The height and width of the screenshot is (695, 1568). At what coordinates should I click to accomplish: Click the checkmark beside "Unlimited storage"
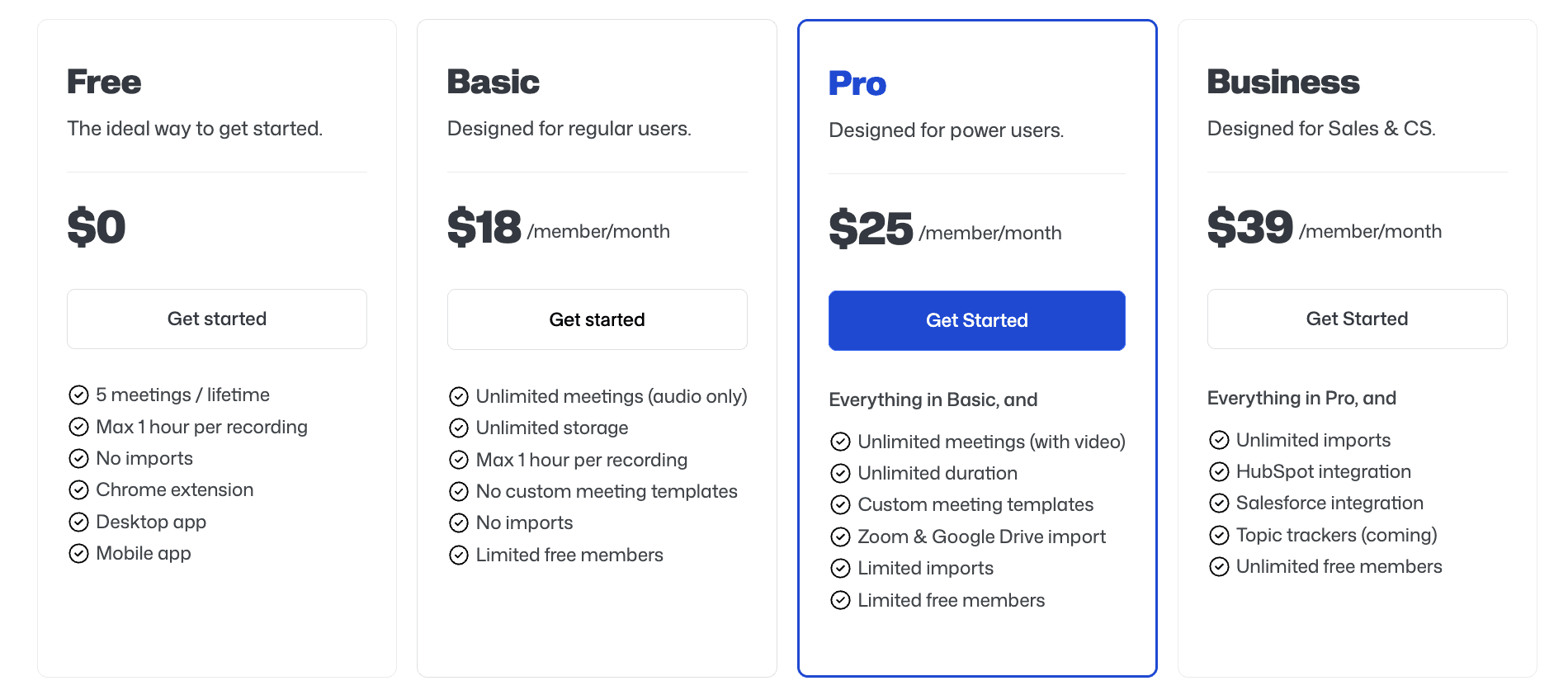point(459,428)
